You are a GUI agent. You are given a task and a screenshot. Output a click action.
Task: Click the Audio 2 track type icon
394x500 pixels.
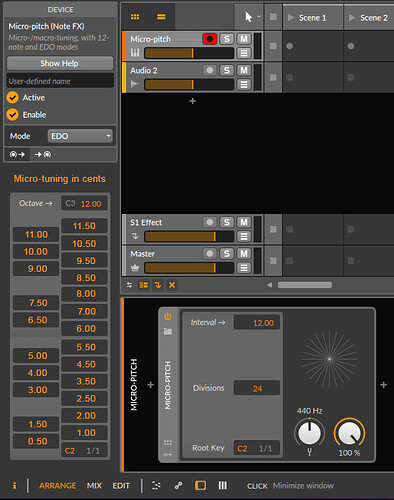click(135, 84)
